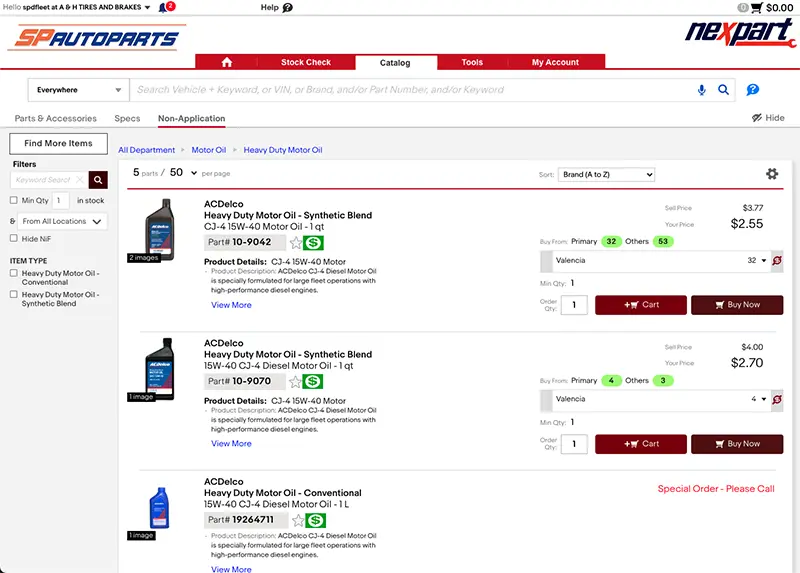The width and height of the screenshot is (800, 573).
Task: Go to All Department breadcrumb
Action: (146, 150)
